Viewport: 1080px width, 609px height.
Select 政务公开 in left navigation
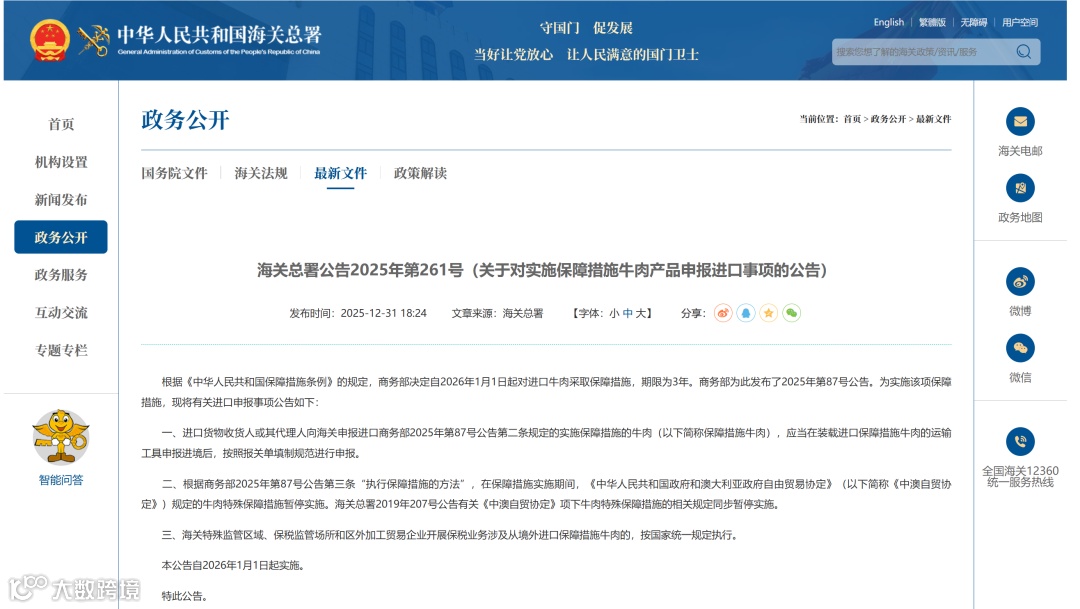pos(61,237)
